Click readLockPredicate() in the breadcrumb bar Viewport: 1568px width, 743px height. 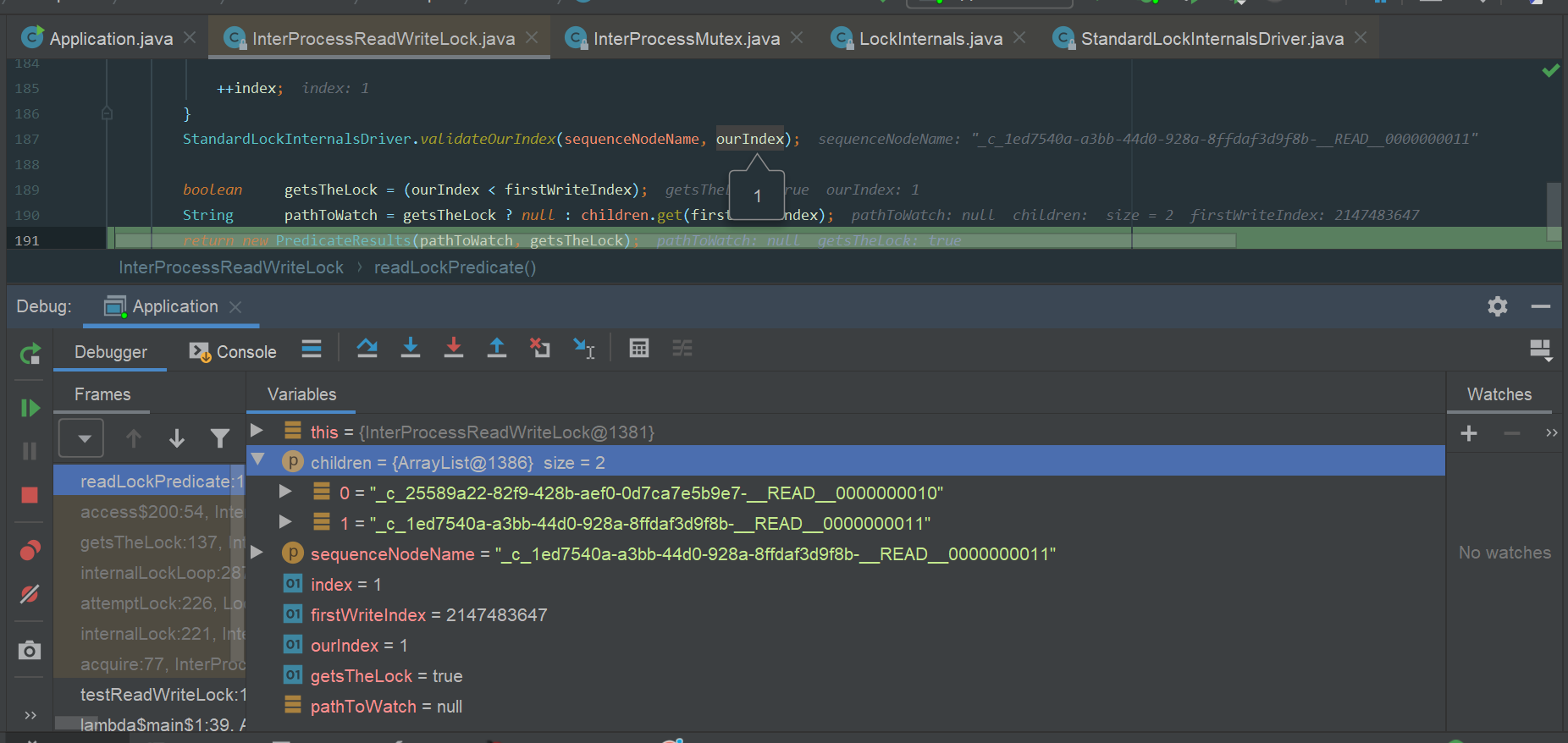[455, 267]
